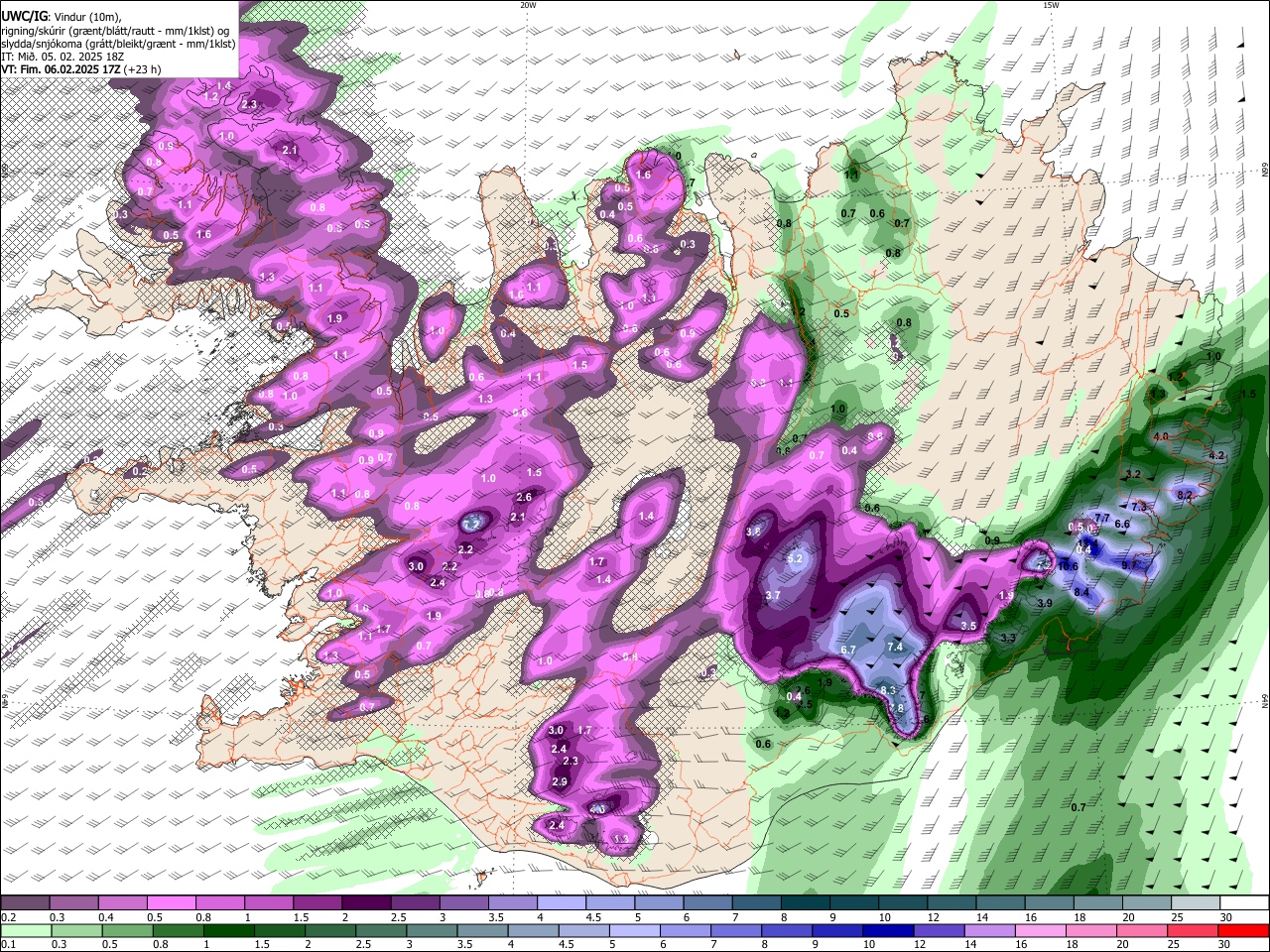Viewport: 1270px width, 952px height.
Task: Click the 6.6 precipitation value on the map
Action: [x=1123, y=524]
